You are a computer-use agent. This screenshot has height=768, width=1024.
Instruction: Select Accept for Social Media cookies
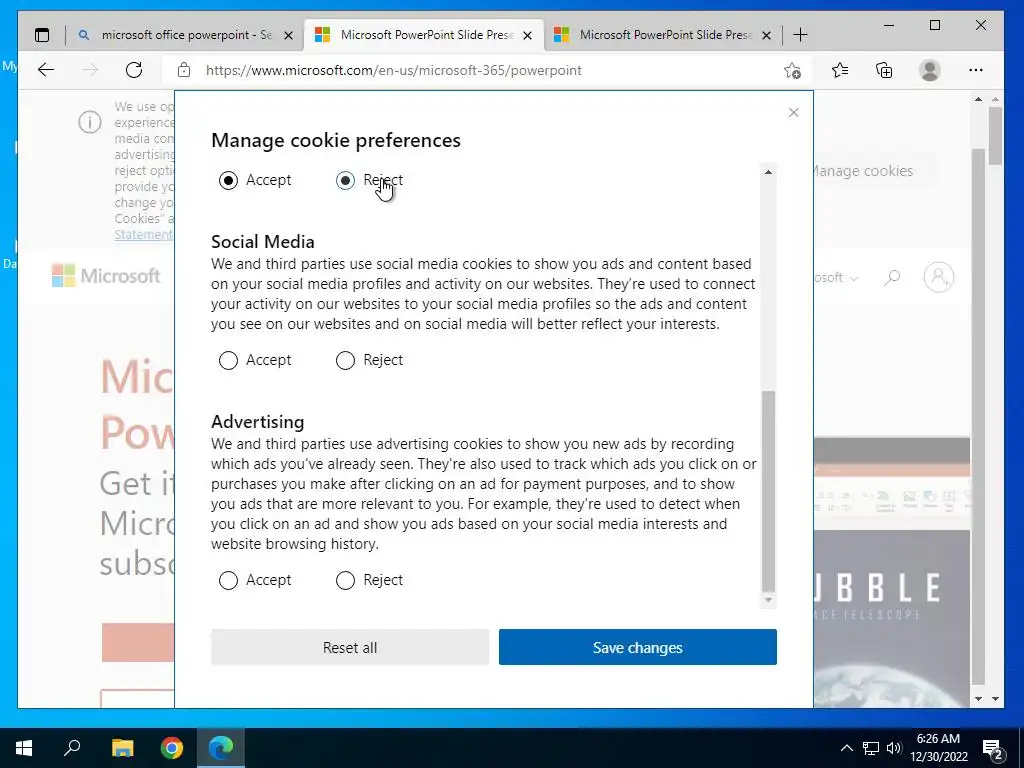(x=229, y=360)
